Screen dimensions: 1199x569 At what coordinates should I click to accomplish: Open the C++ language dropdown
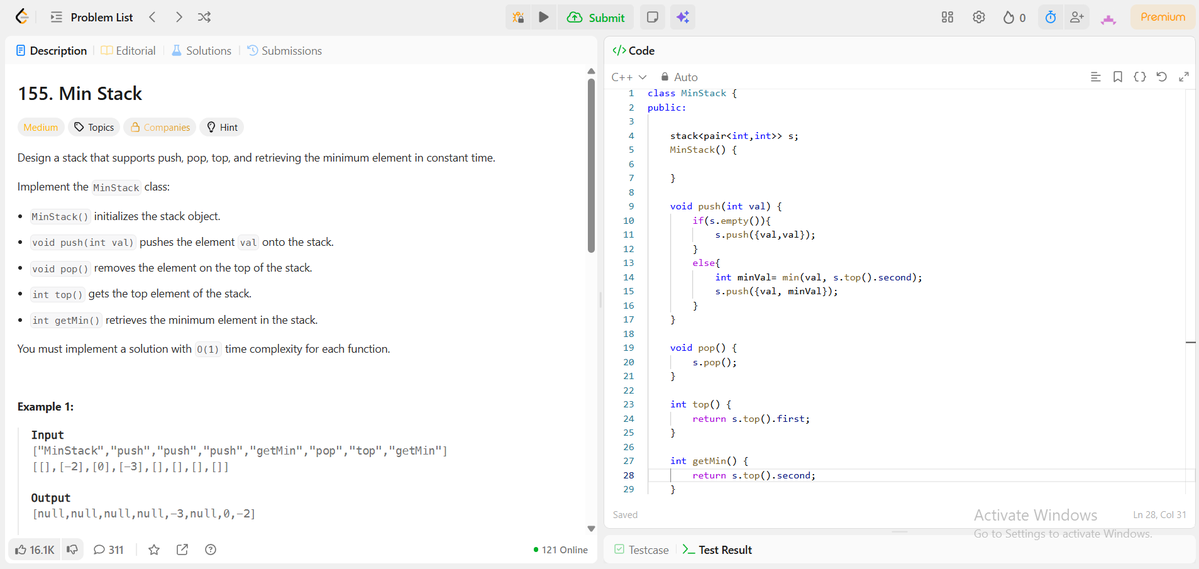pyautogui.click(x=629, y=76)
